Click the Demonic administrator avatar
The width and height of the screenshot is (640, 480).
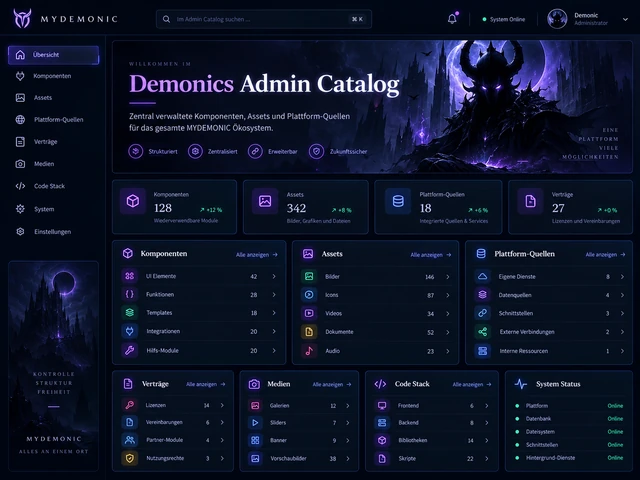click(x=557, y=19)
